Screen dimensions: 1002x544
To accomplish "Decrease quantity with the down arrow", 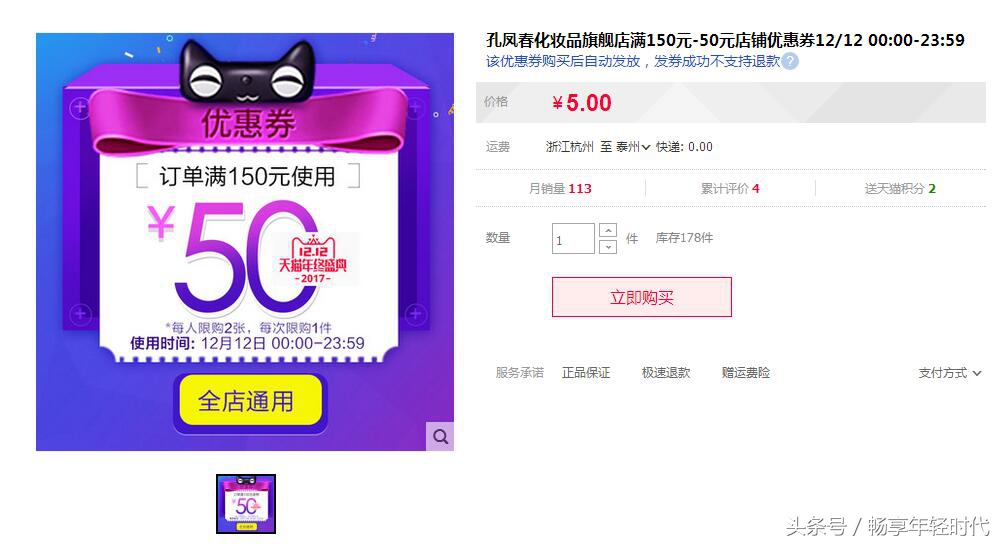I will pyautogui.click(x=608, y=247).
